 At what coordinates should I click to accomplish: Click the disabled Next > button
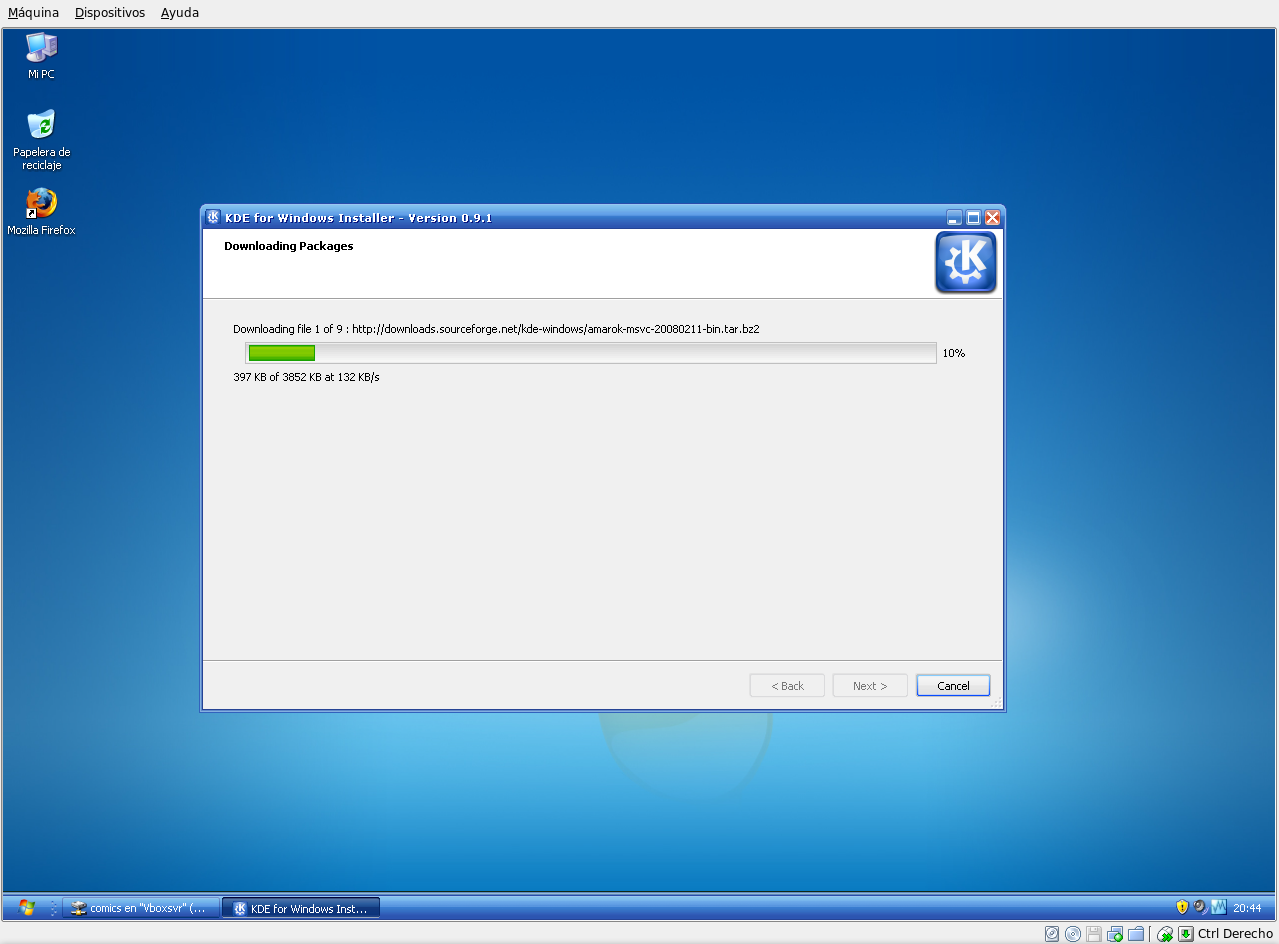(x=870, y=686)
